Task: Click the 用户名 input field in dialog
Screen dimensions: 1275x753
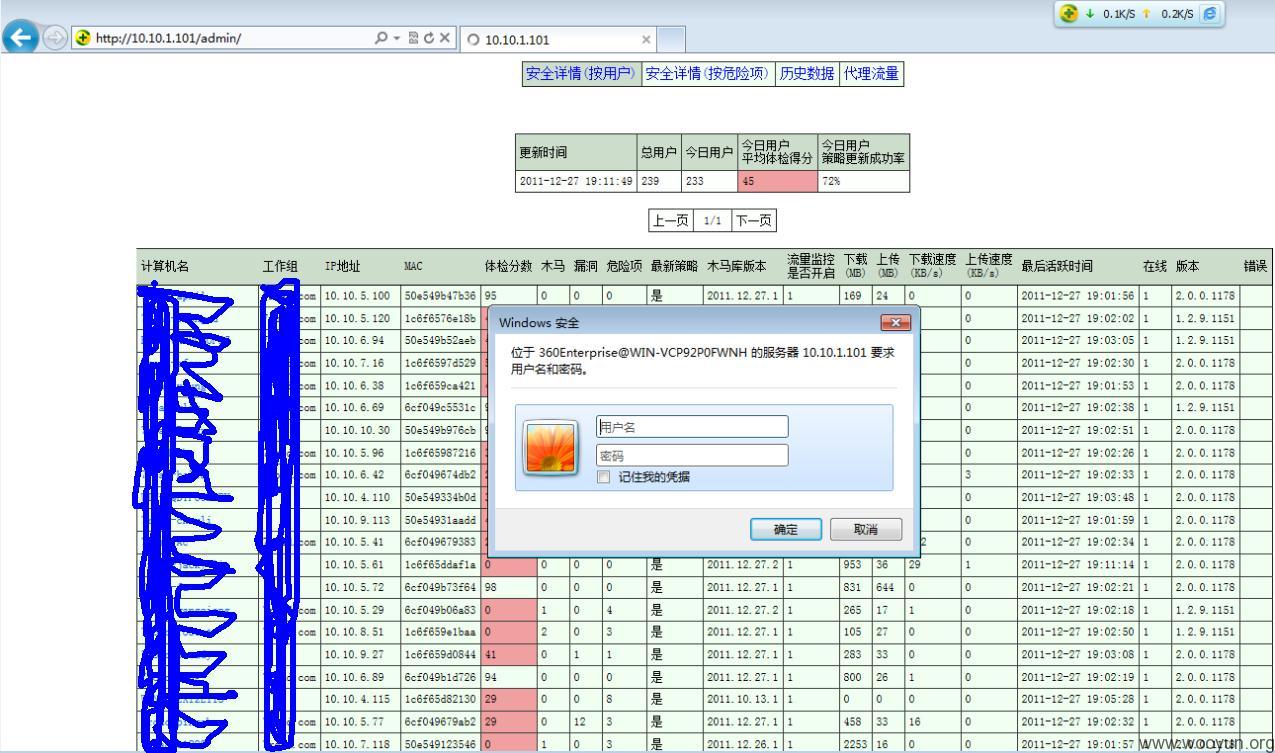Action: (692, 427)
